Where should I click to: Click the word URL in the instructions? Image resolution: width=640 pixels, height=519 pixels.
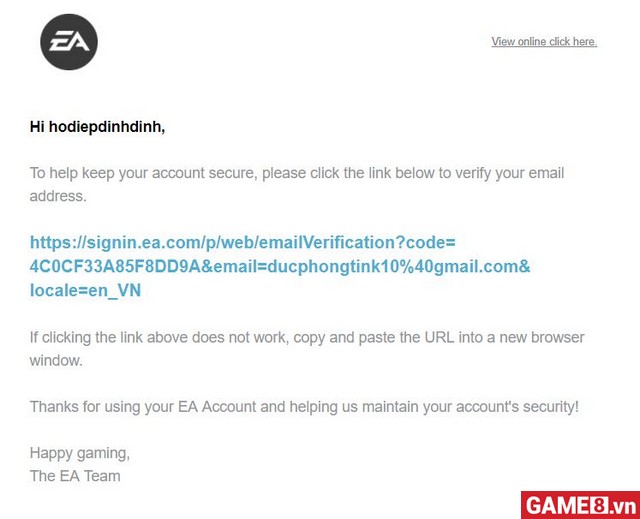pyautogui.click(x=439, y=337)
